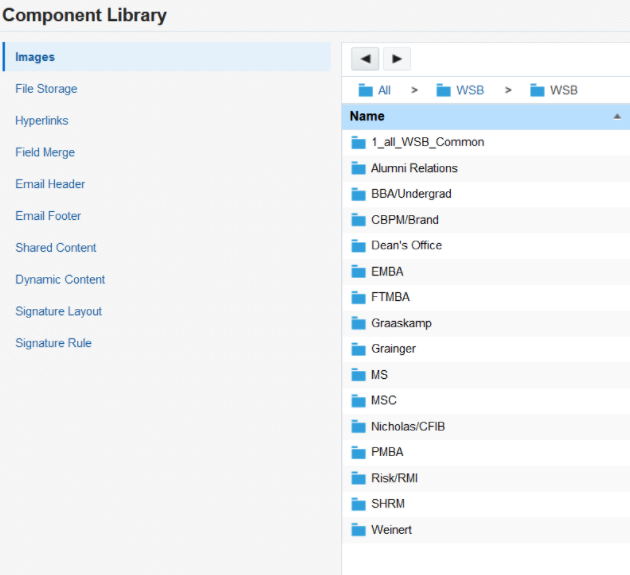
Task: Select Field Merge from sidebar
Action: (45, 153)
